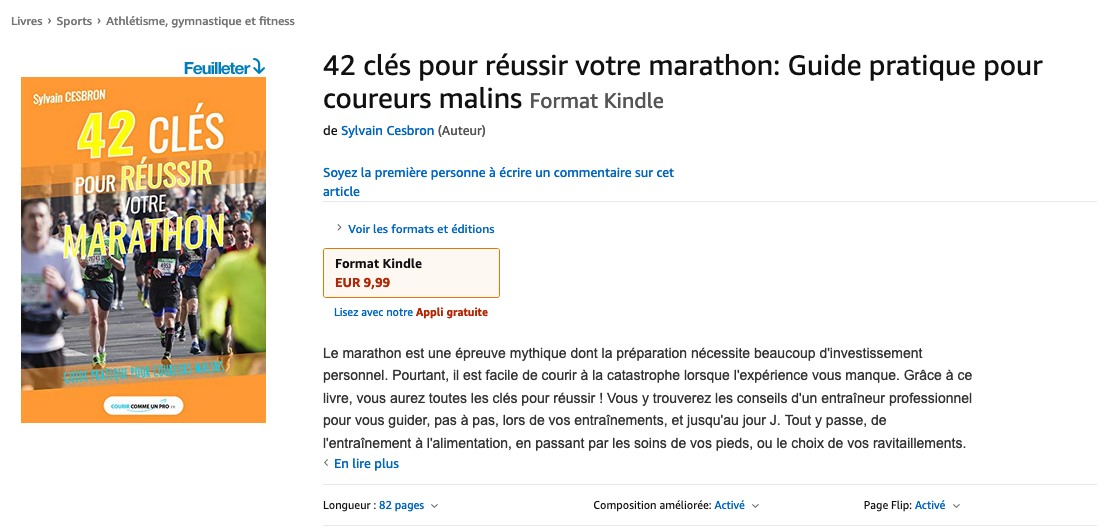The height and width of the screenshot is (530, 1112).
Task: Go to the Livres breadcrumb
Action: (x=26, y=21)
